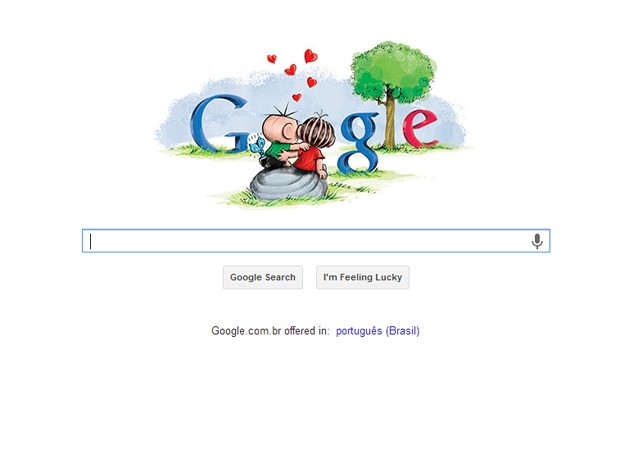This screenshot has width=620, height=455.
Task: Click the leftmost floating red heart
Action: click(272, 59)
